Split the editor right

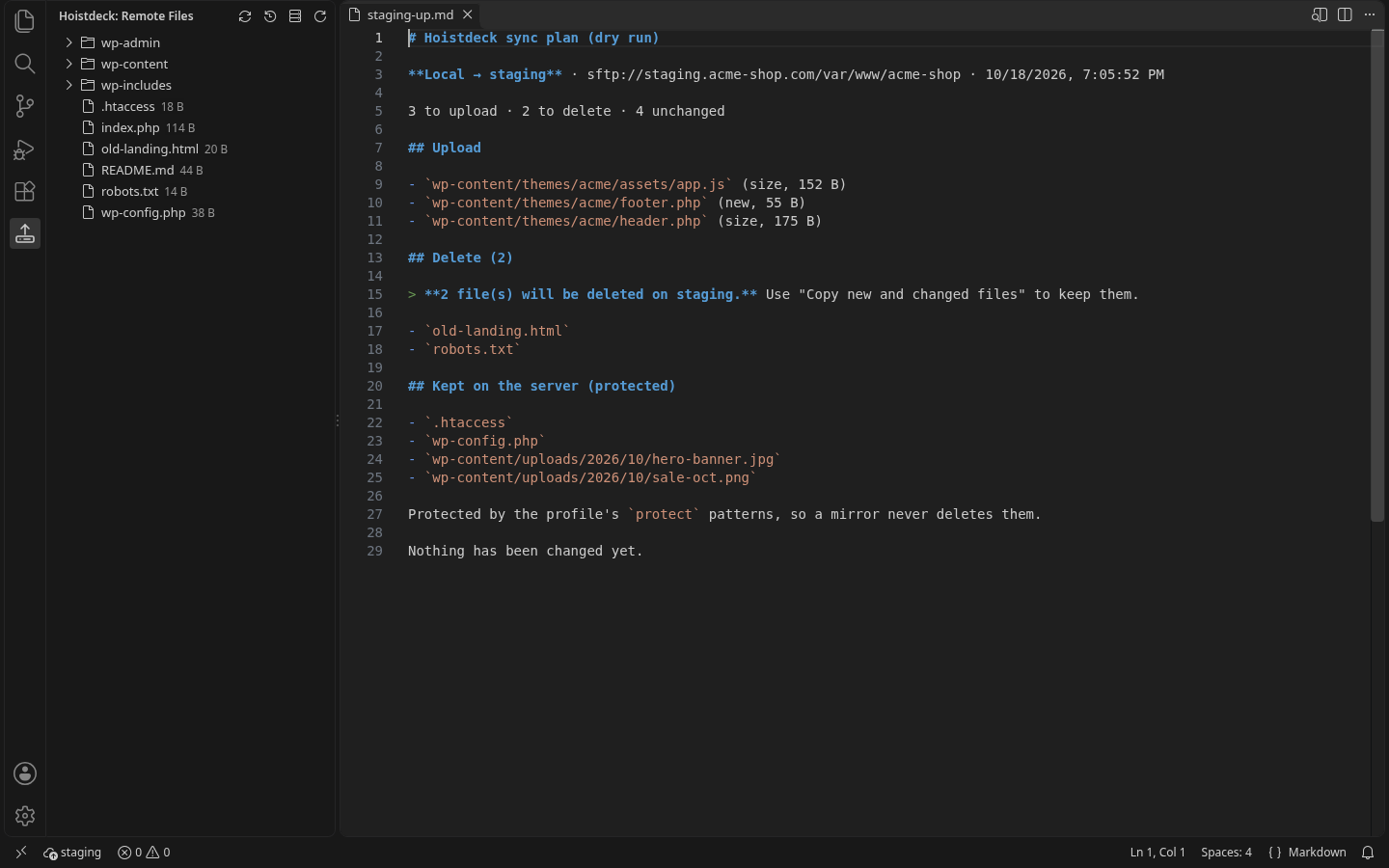1345,14
